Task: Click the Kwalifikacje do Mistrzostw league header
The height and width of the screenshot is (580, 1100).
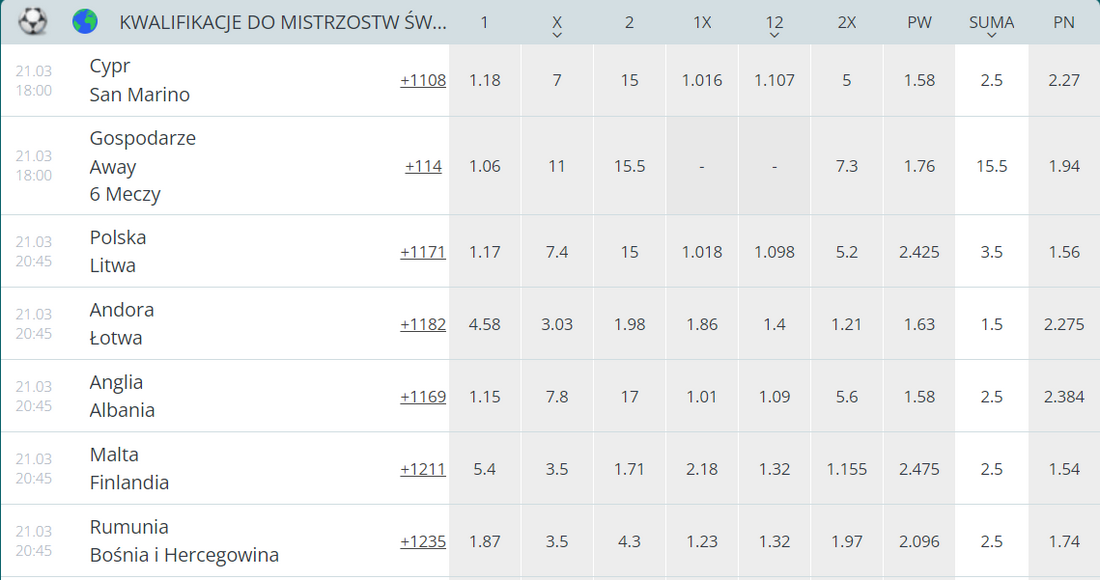Action: point(283,22)
